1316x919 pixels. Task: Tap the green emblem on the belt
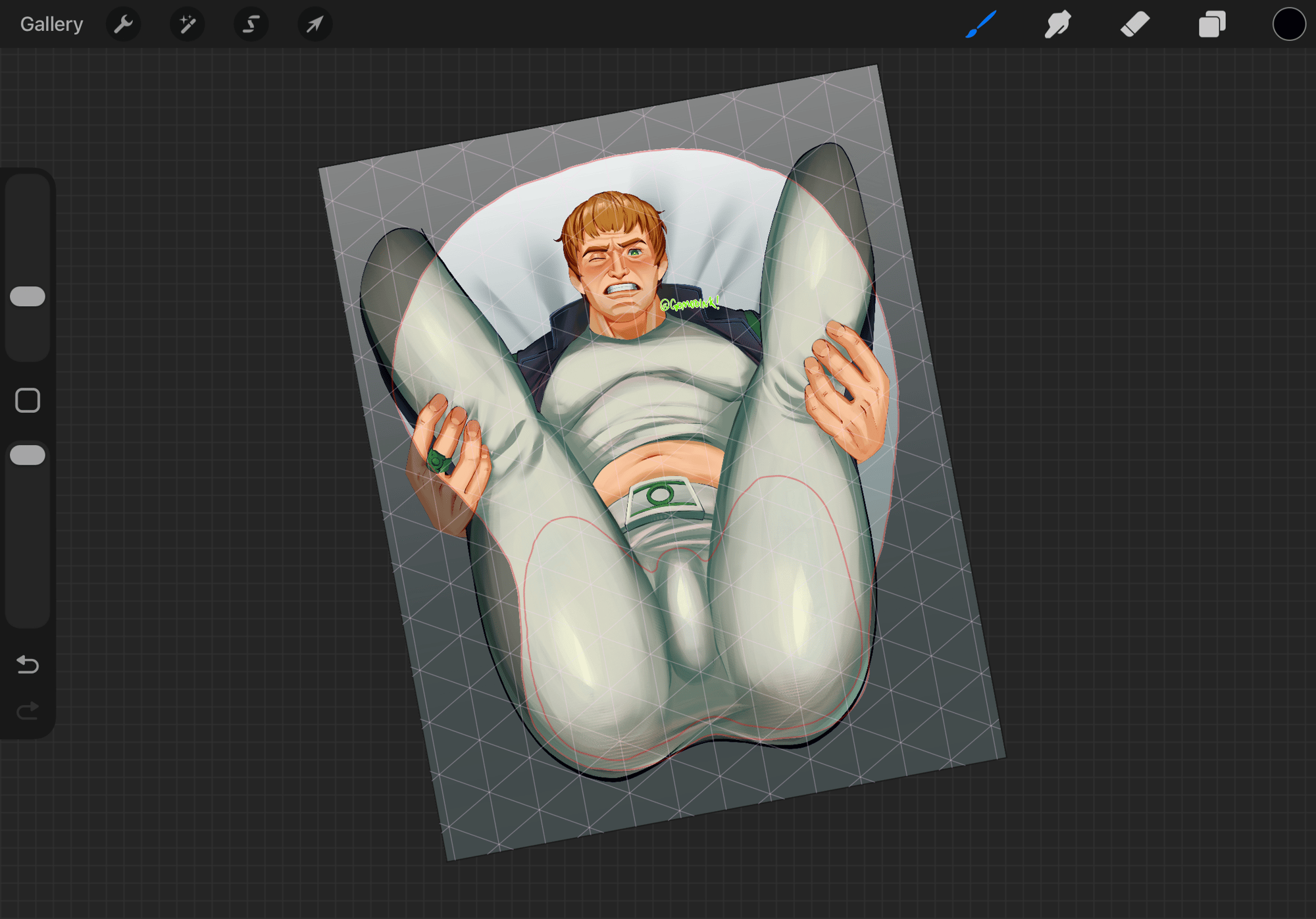tap(661, 495)
